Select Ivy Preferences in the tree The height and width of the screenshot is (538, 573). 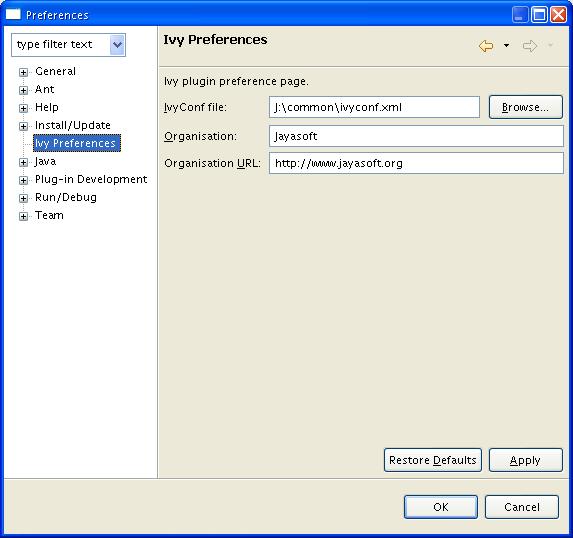coord(77,143)
